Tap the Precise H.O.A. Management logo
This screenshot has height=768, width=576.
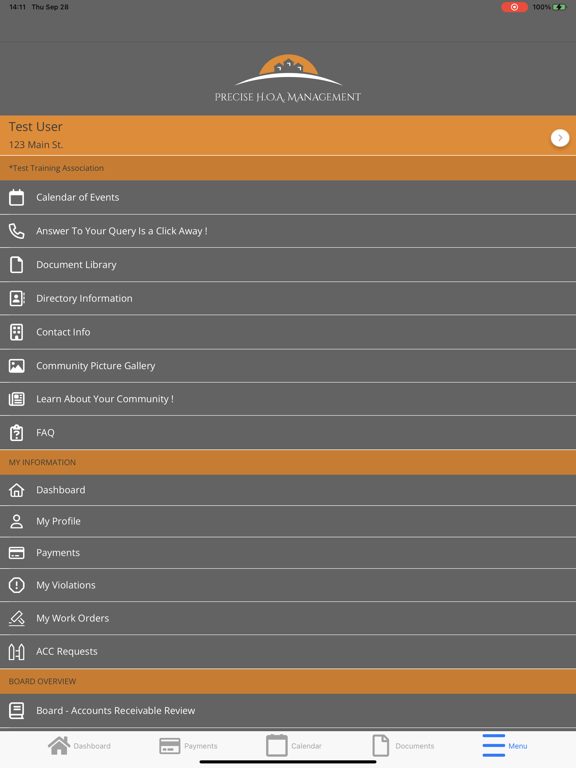tap(288, 78)
